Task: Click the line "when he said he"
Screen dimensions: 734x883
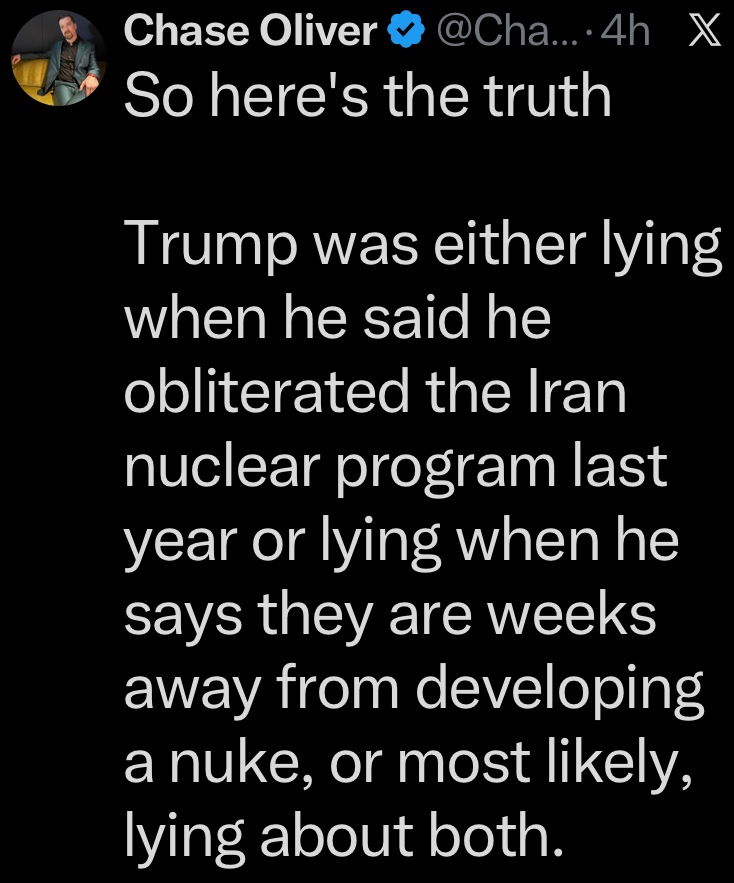Action: coord(337,319)
